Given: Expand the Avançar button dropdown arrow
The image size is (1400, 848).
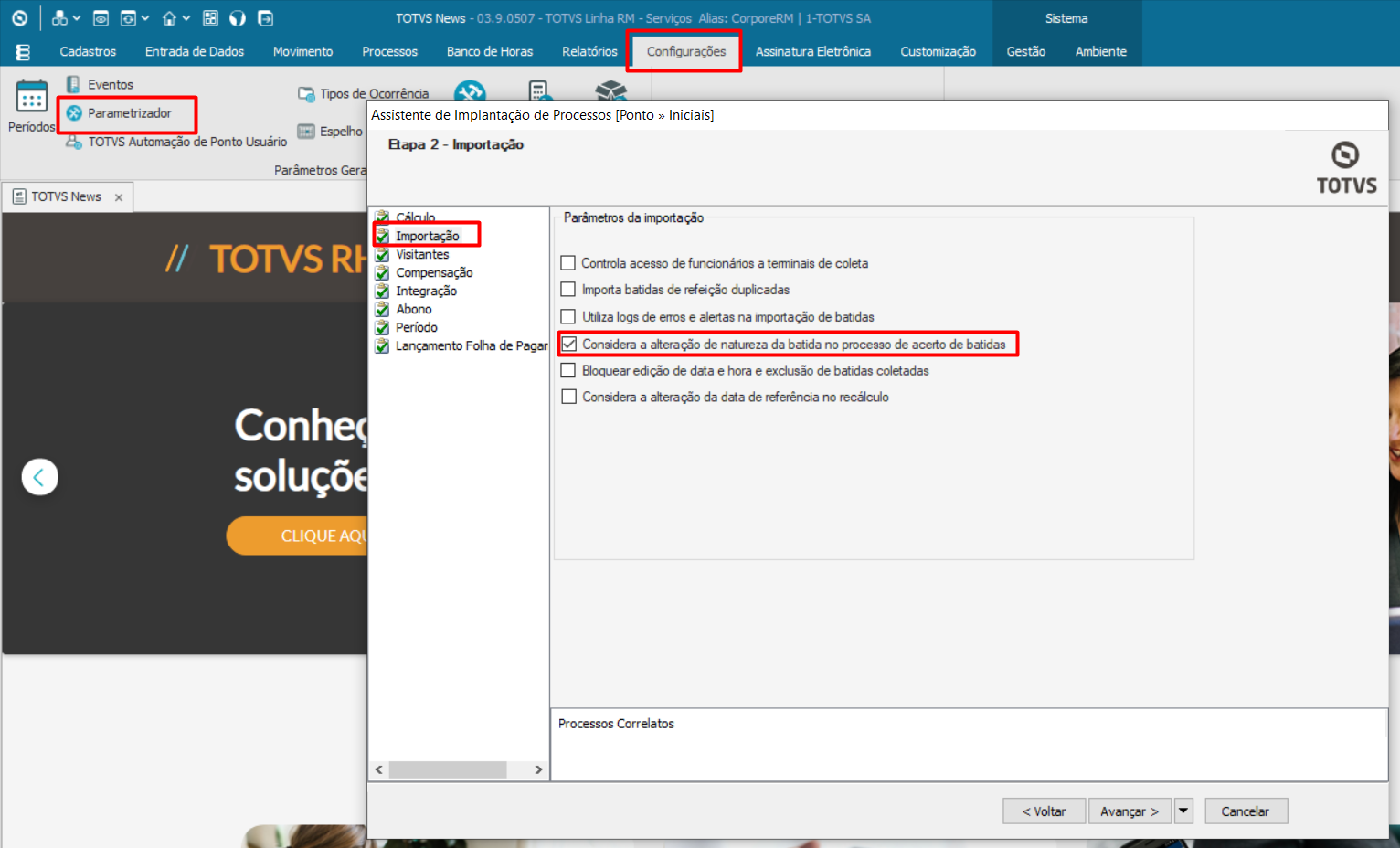Looking at the screenshot, I should point(1183,811).
